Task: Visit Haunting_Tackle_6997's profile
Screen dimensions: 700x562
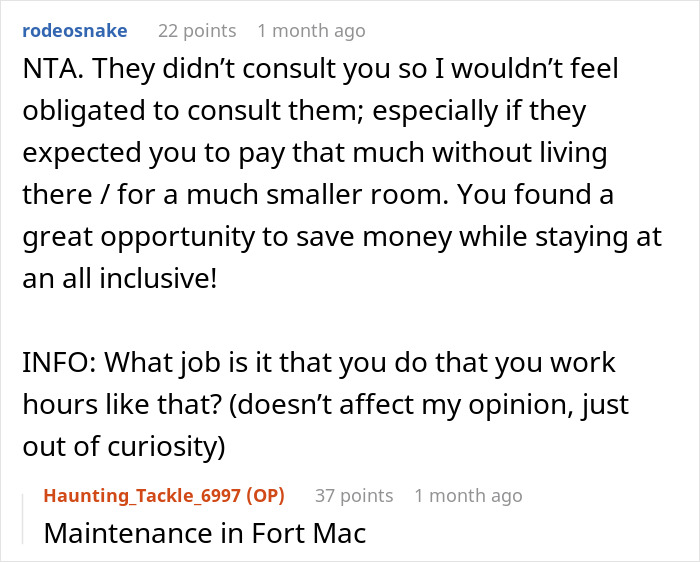Action: (x=142, y=495)
